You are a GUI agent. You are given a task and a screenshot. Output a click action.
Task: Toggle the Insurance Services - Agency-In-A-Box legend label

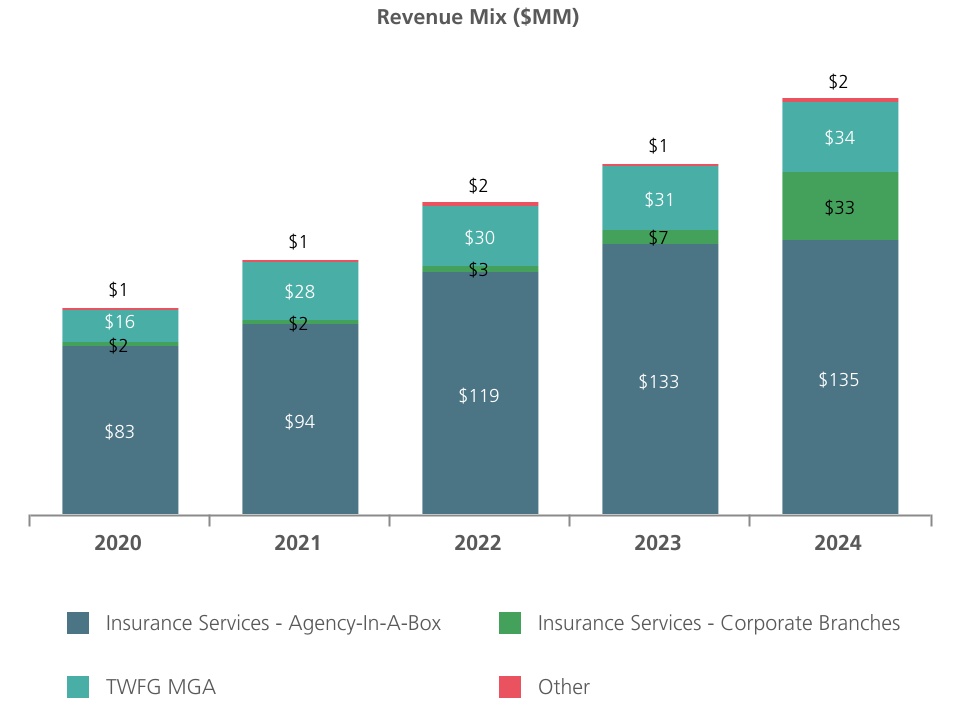[x=273, y=623]
